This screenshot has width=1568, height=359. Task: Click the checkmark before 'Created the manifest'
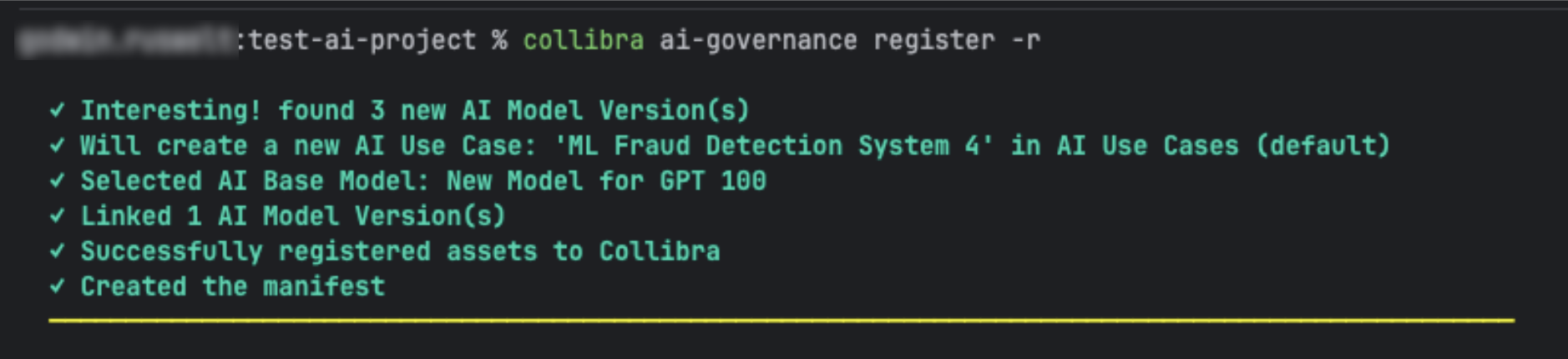click(x=57, y=286)
